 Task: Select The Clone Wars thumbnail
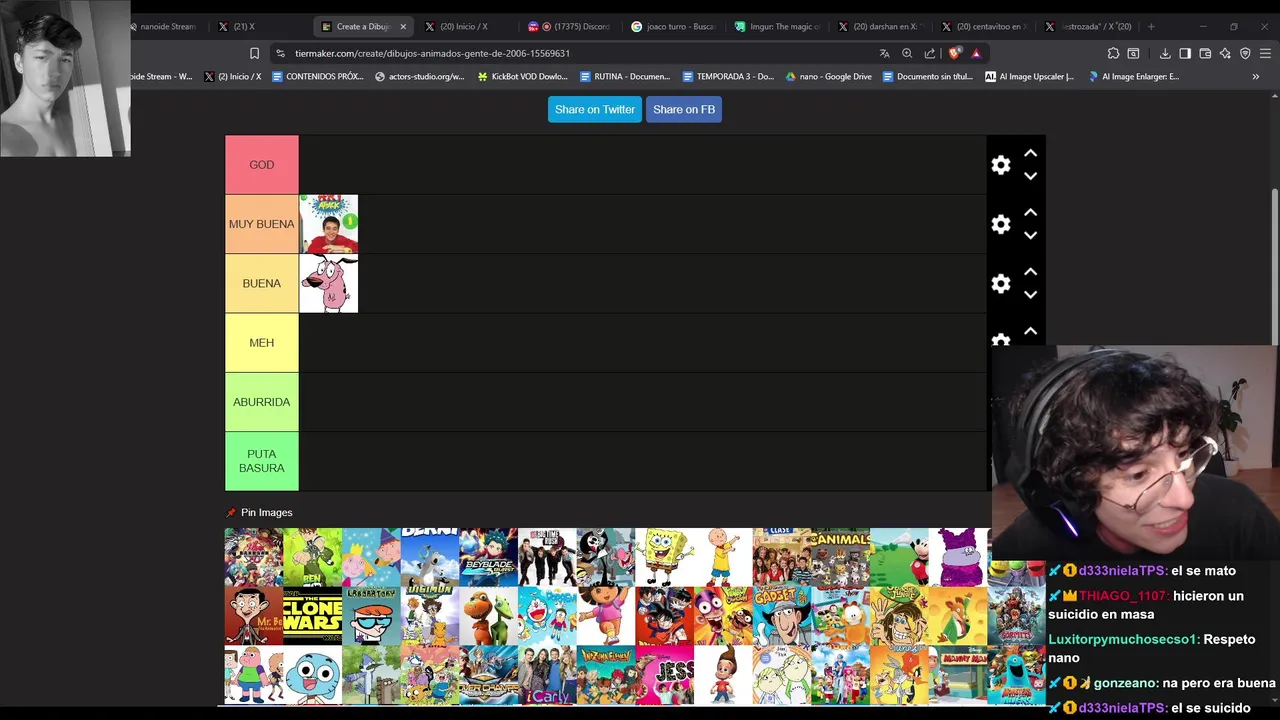point(313,616)
